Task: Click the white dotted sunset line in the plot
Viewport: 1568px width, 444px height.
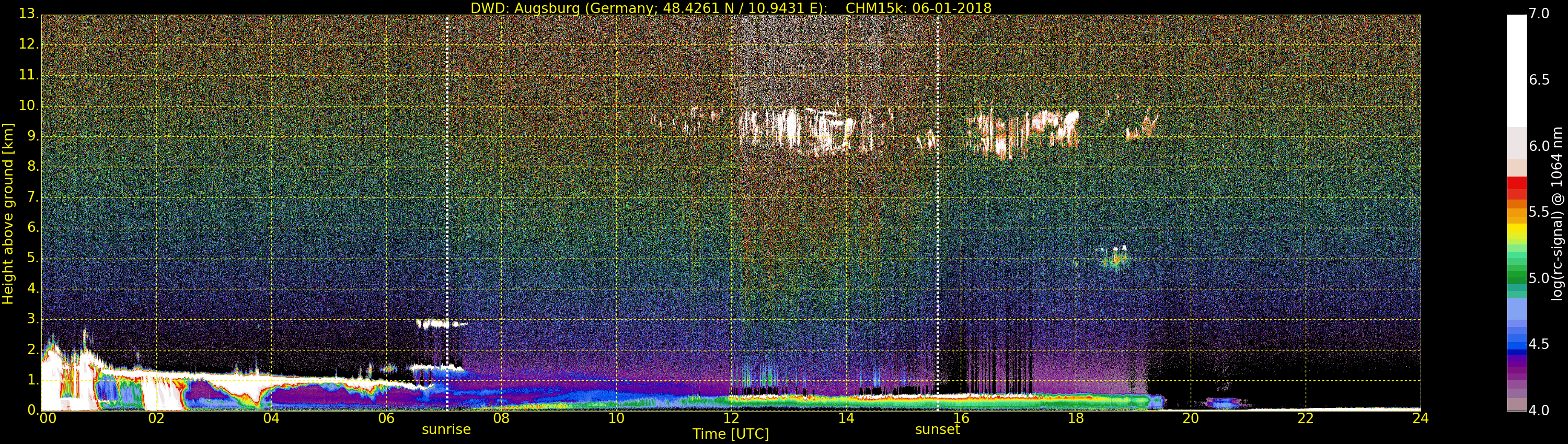Action: 937,213
